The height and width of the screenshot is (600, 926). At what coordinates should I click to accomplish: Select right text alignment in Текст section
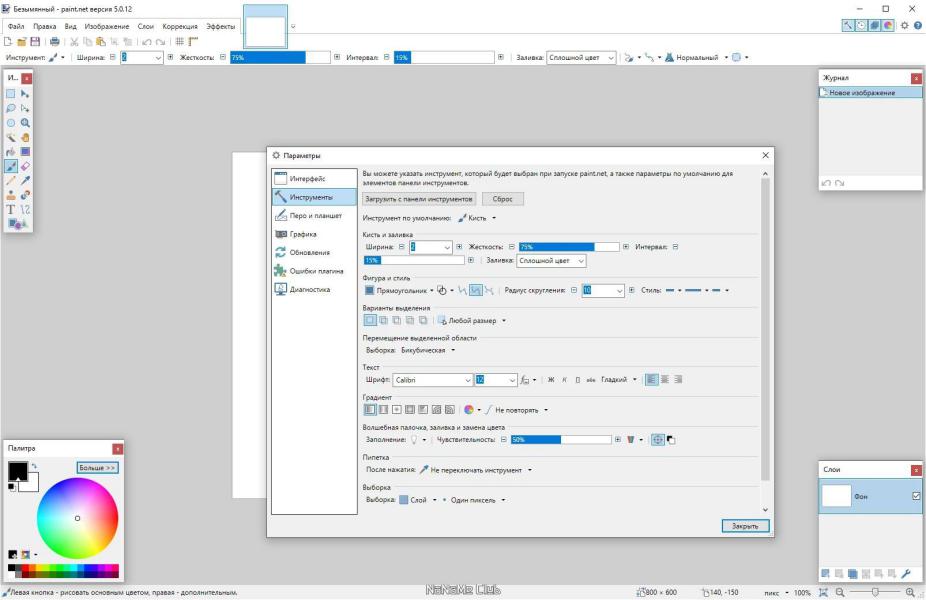point(678,380)
